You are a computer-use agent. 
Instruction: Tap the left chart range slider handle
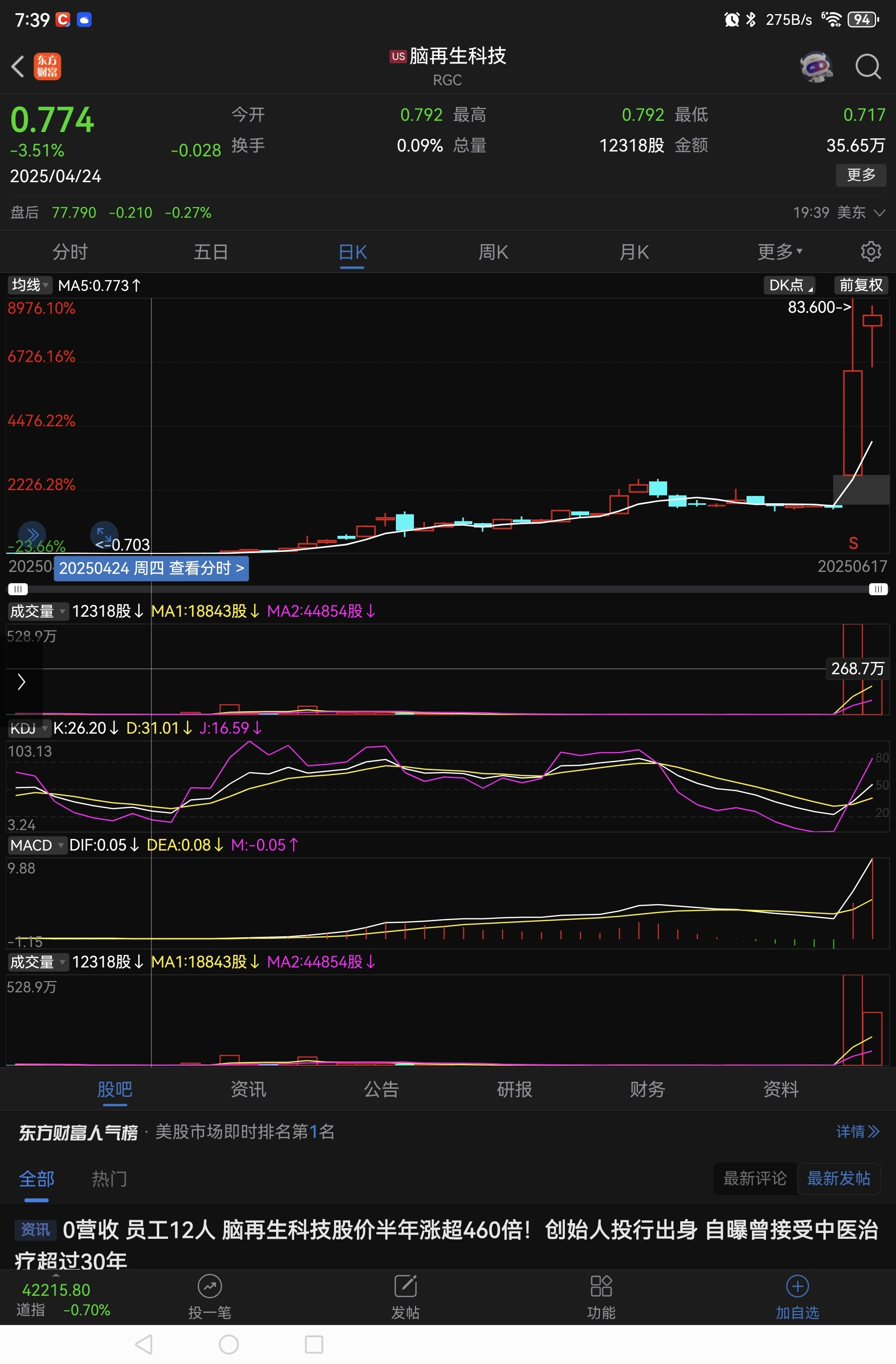[18, 589]
